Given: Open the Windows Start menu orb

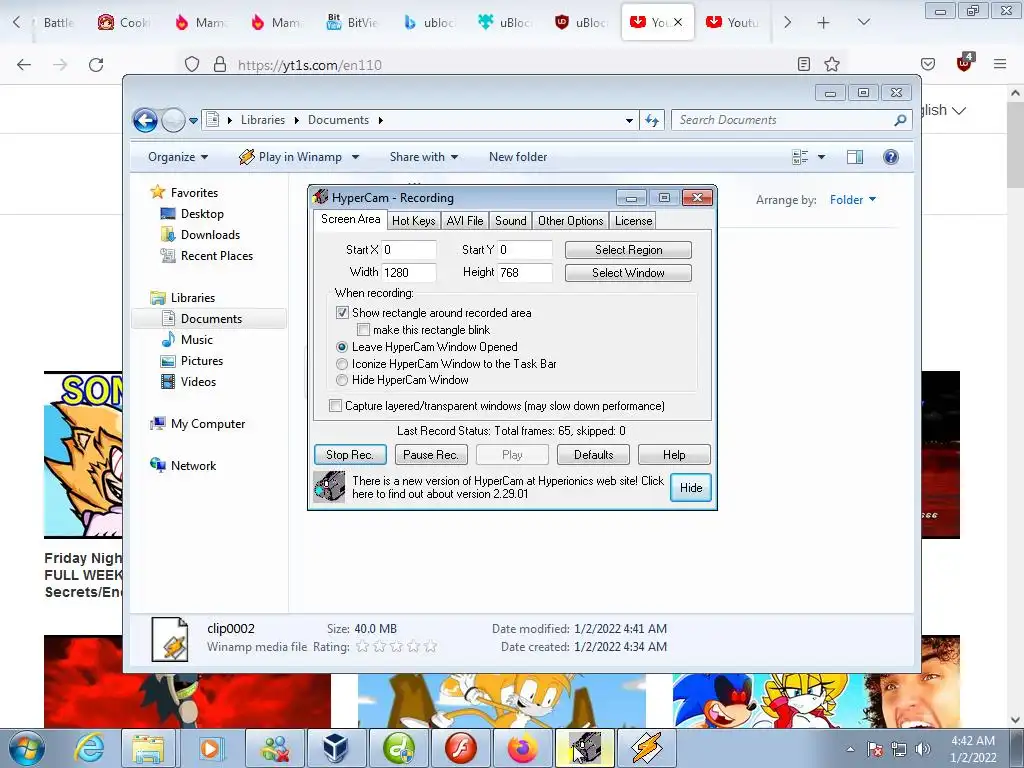Looking at the screenshot, I should pos(27,748).
